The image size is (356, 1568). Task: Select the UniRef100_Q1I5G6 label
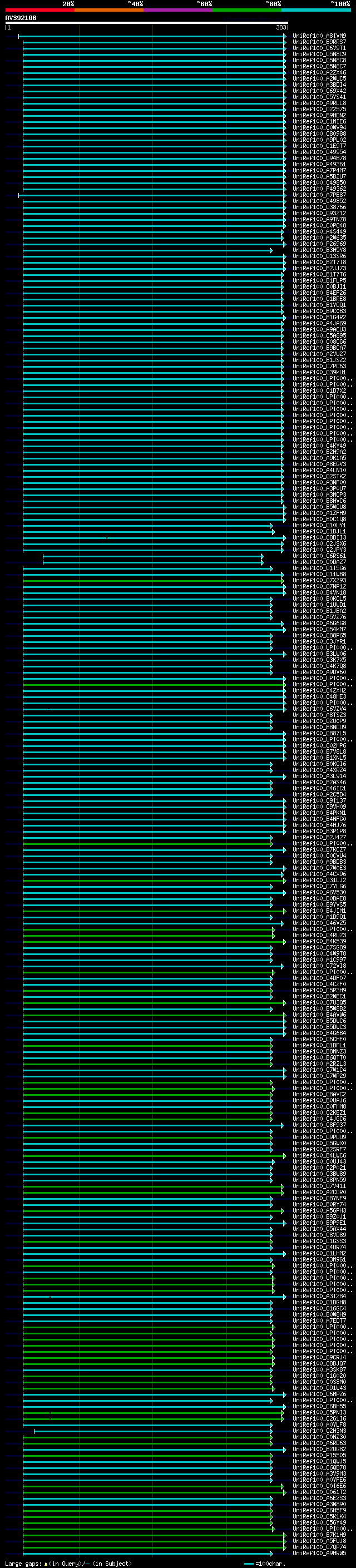click(x=319, y=568)
